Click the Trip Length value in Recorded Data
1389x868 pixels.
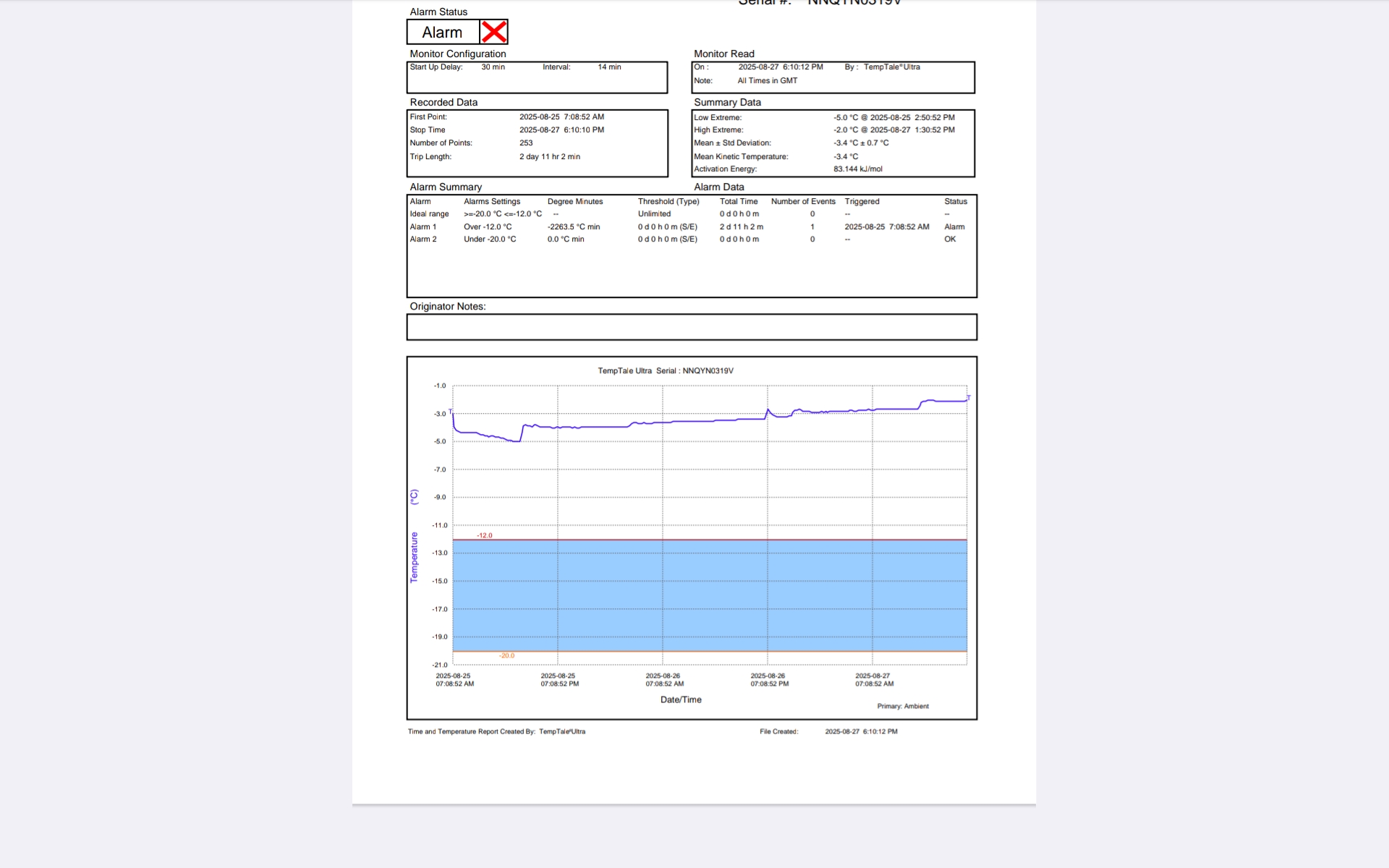[x=549, y=156]
